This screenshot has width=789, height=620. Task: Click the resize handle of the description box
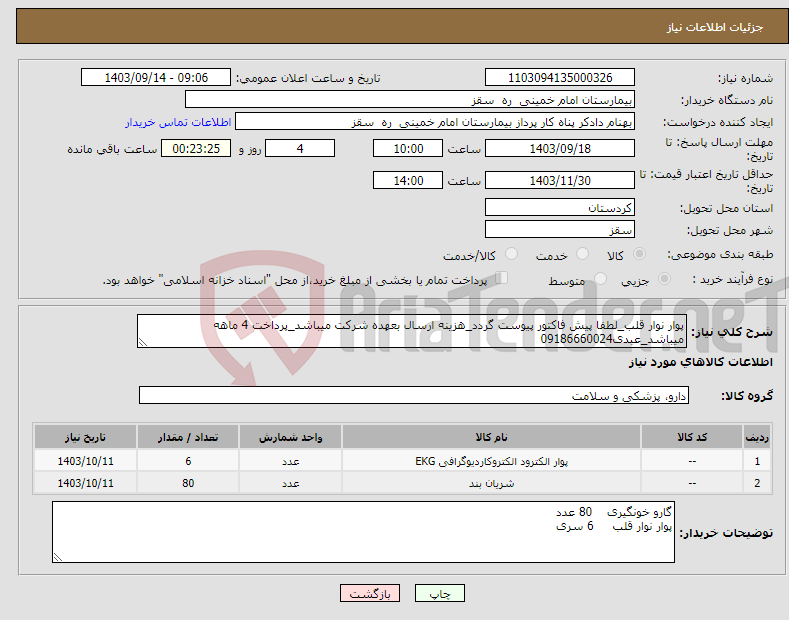pos(143,342)
